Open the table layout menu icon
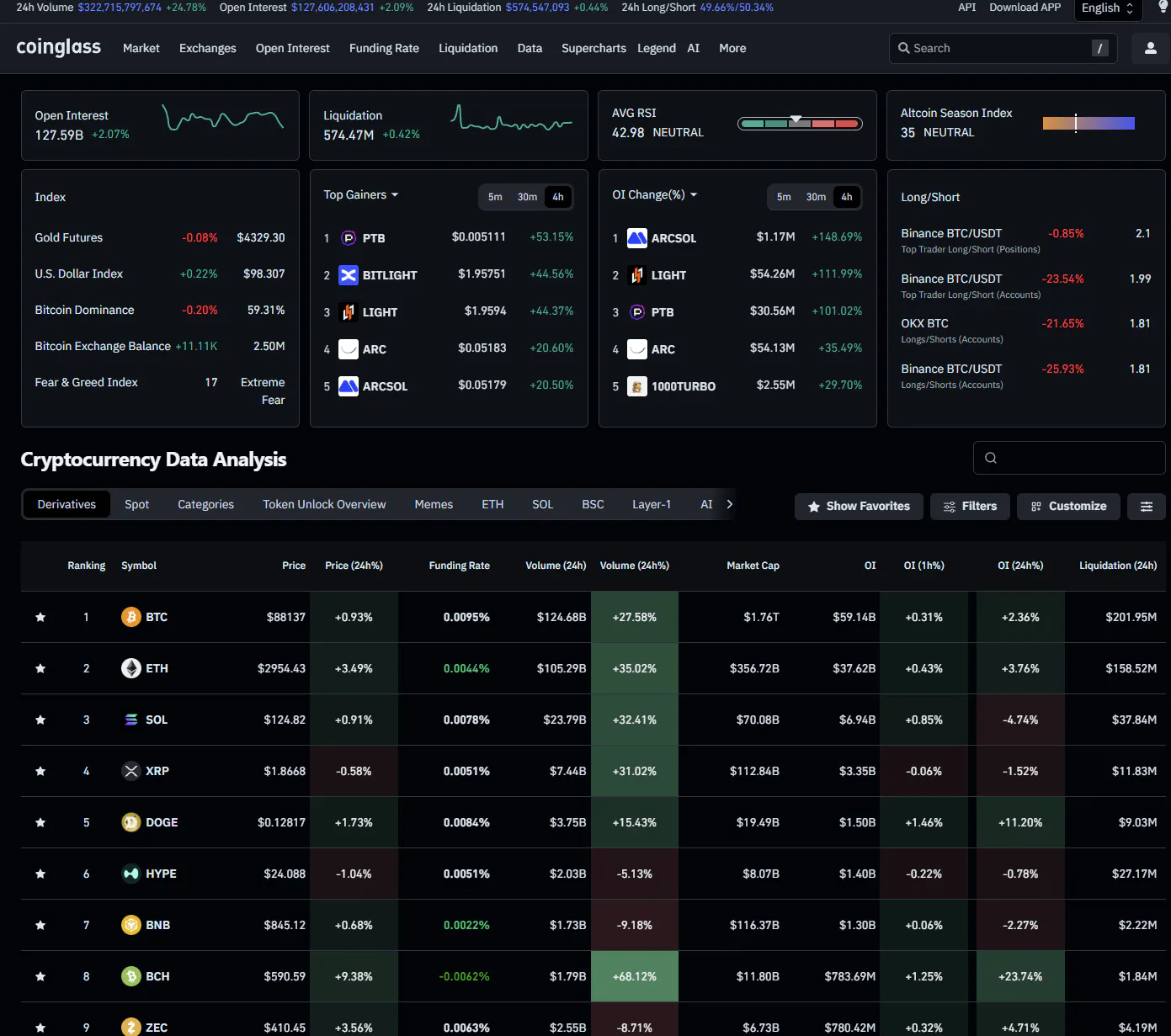Viewport: 1171px width, 1036px height. tap(1147, 506)
